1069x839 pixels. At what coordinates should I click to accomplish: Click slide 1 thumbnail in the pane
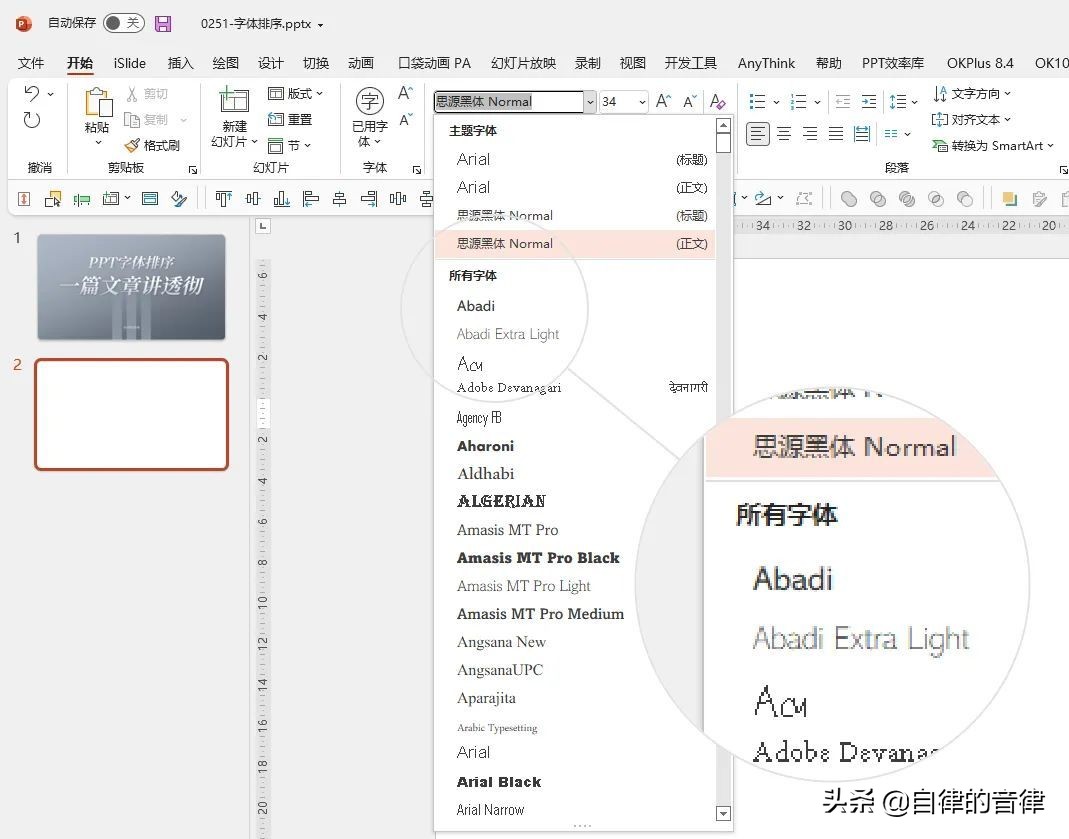(131, 287)
